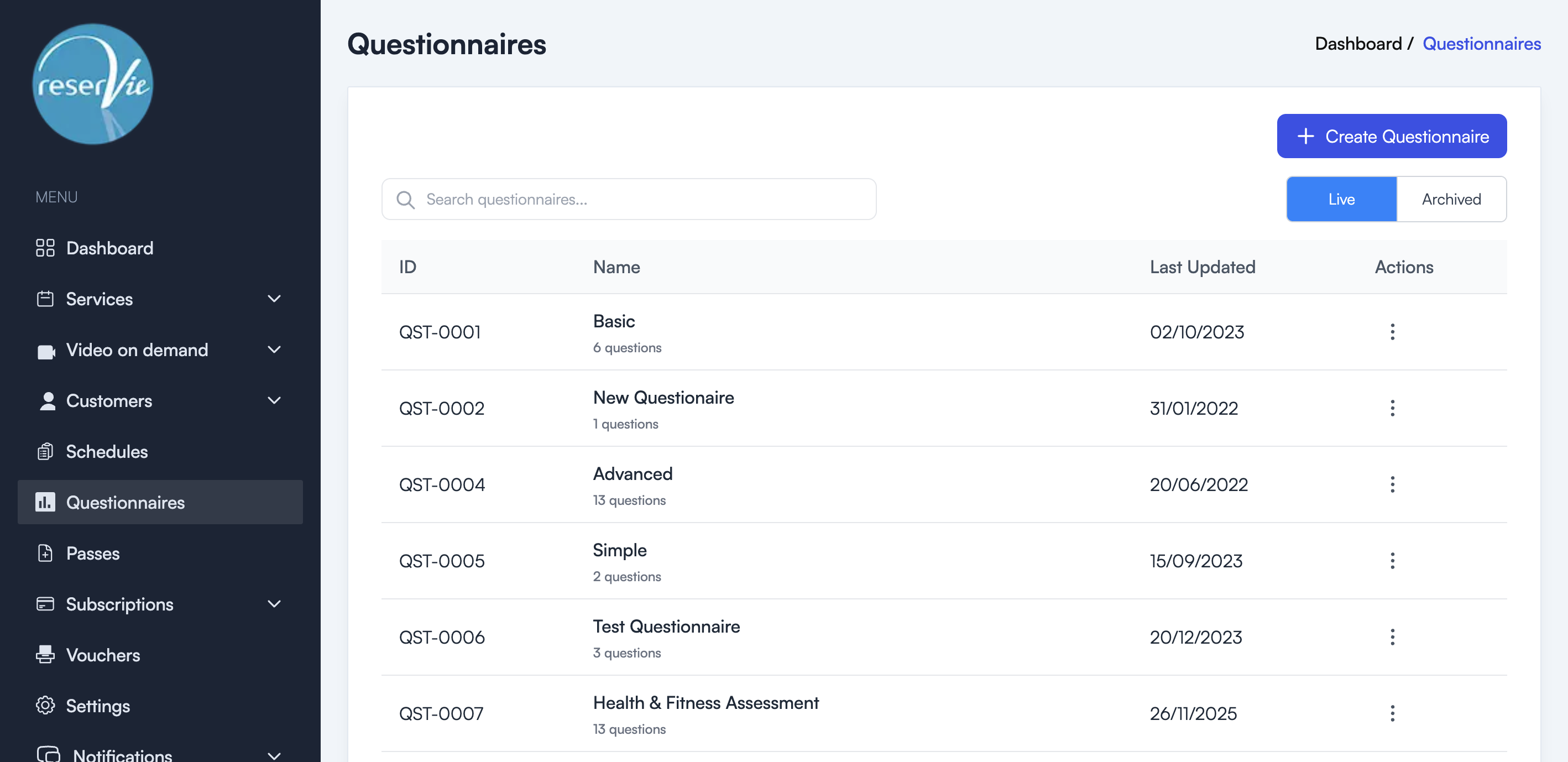Click ID QST-0005

point(441,561)
